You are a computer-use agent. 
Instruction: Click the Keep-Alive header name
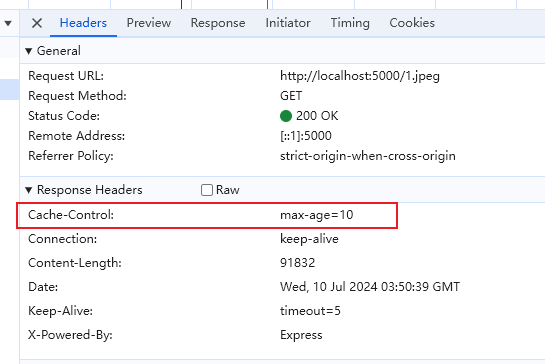pos(60,311)
